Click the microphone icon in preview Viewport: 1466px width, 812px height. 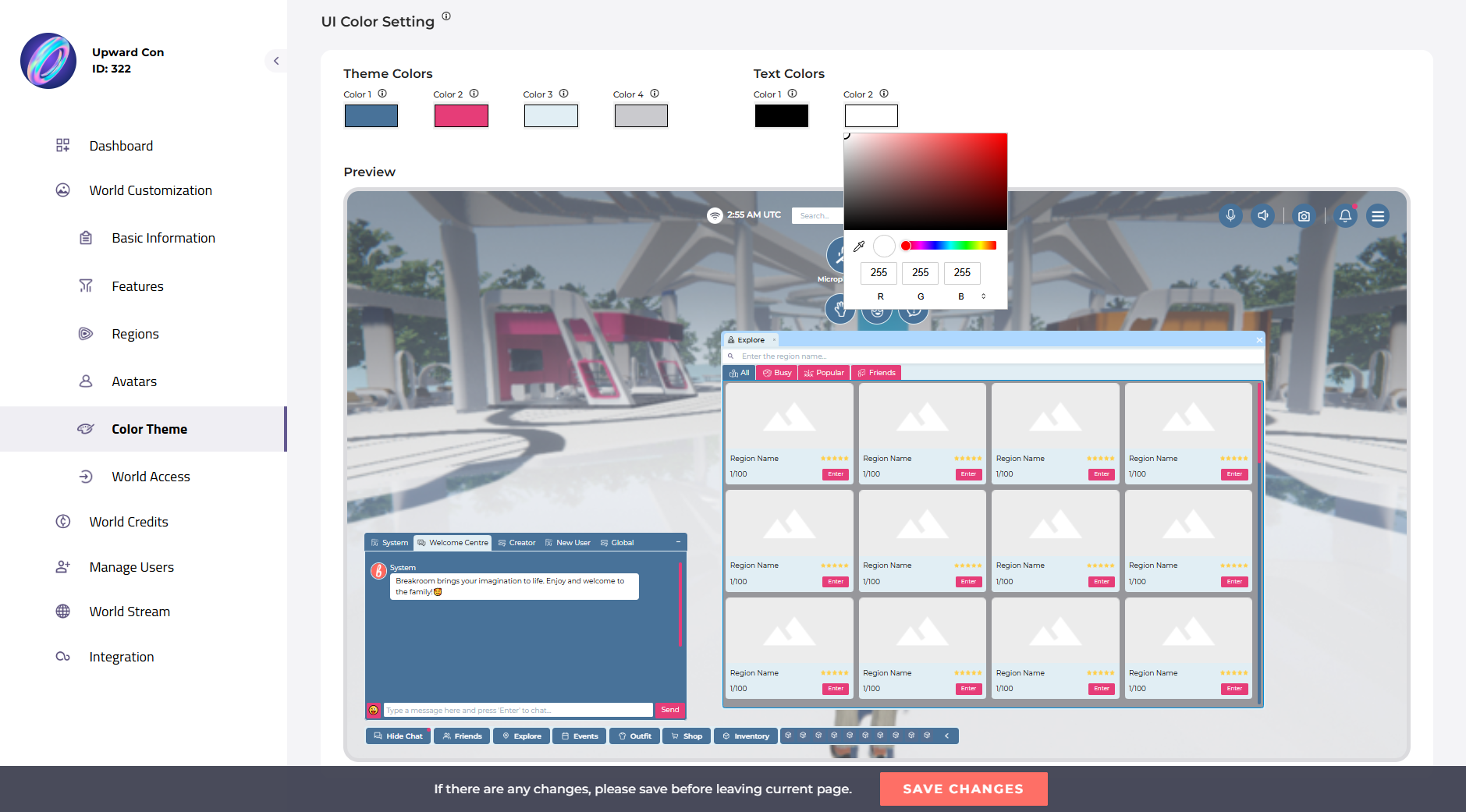(x=1230, y=215)
